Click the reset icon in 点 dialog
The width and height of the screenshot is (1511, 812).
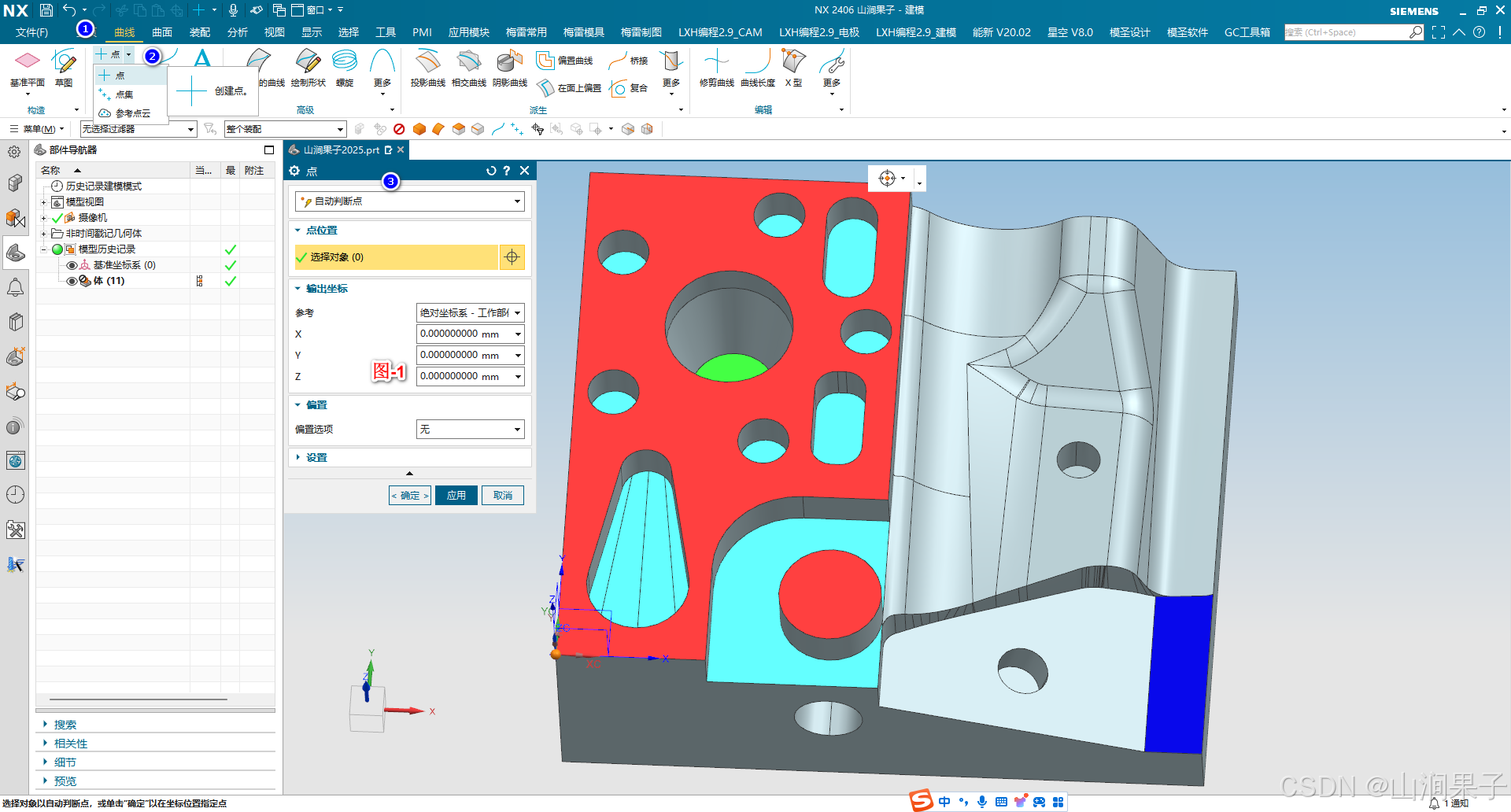point(491,171)
